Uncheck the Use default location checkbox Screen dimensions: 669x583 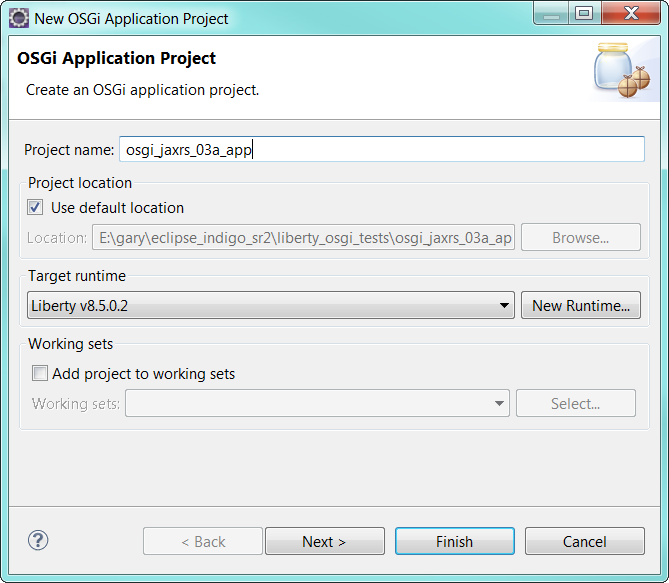[37, 208]
